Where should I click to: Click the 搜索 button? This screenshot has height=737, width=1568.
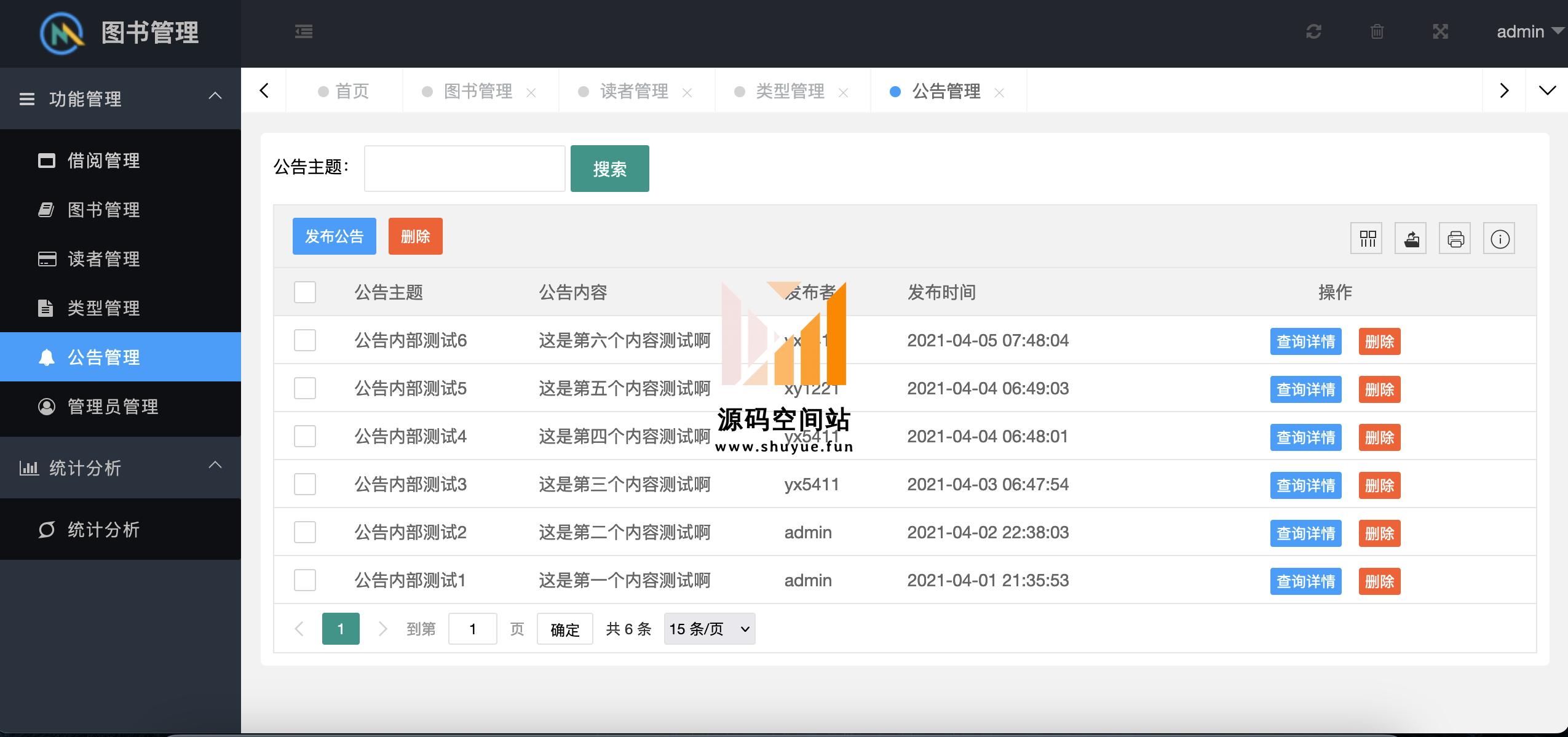pos(610,169)
